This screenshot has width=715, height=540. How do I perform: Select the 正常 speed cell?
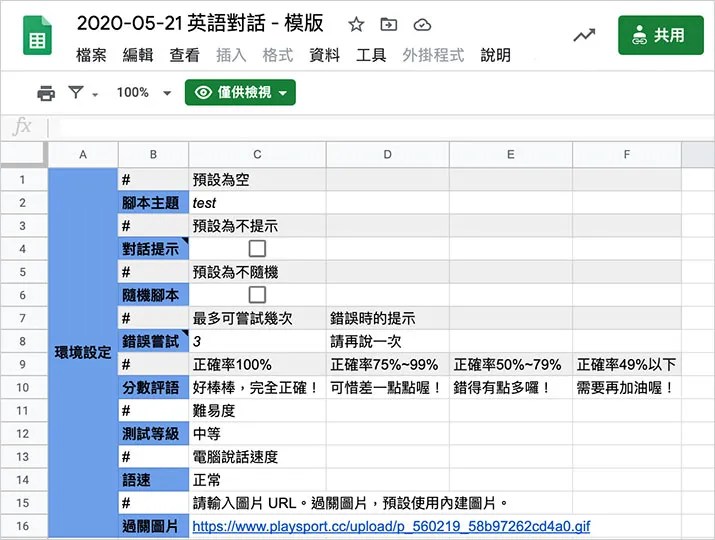[x=257, y=480]
